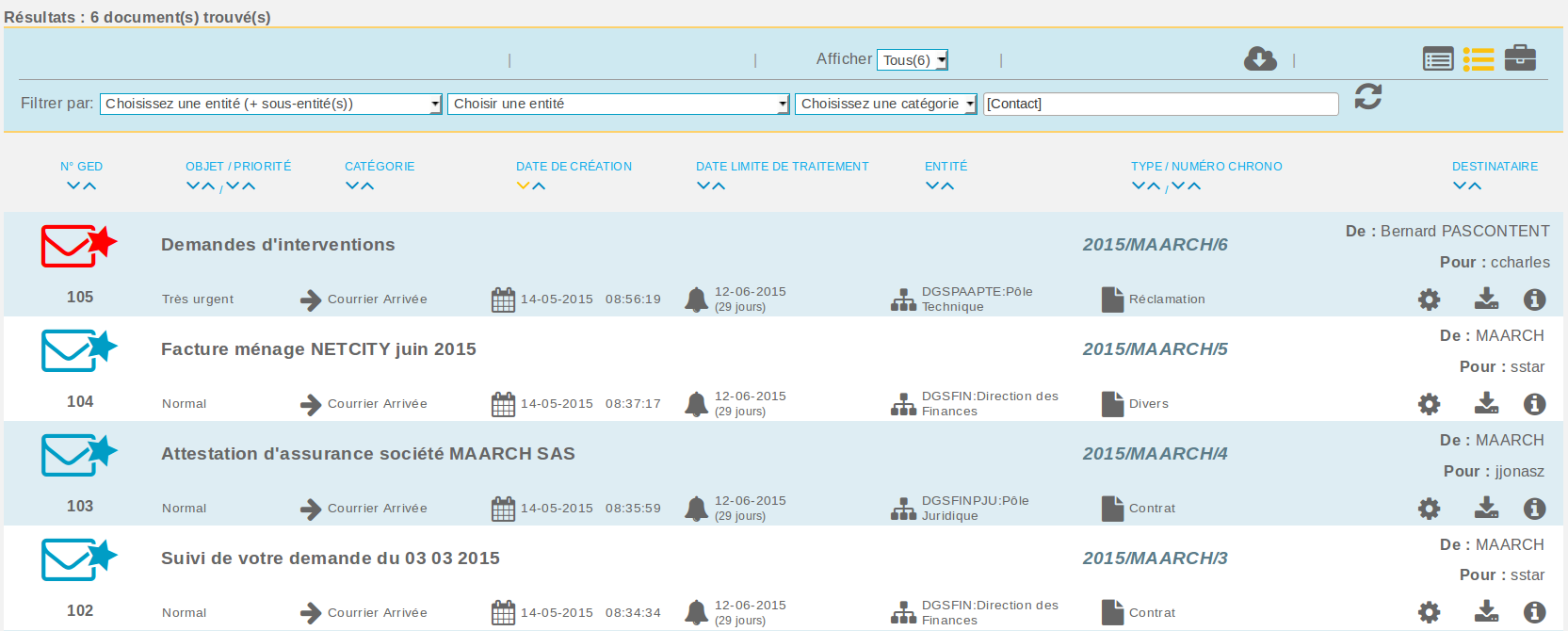Sort descending by Date de création
This screenshot has height=631, width=1568.
tap(524, 186)
